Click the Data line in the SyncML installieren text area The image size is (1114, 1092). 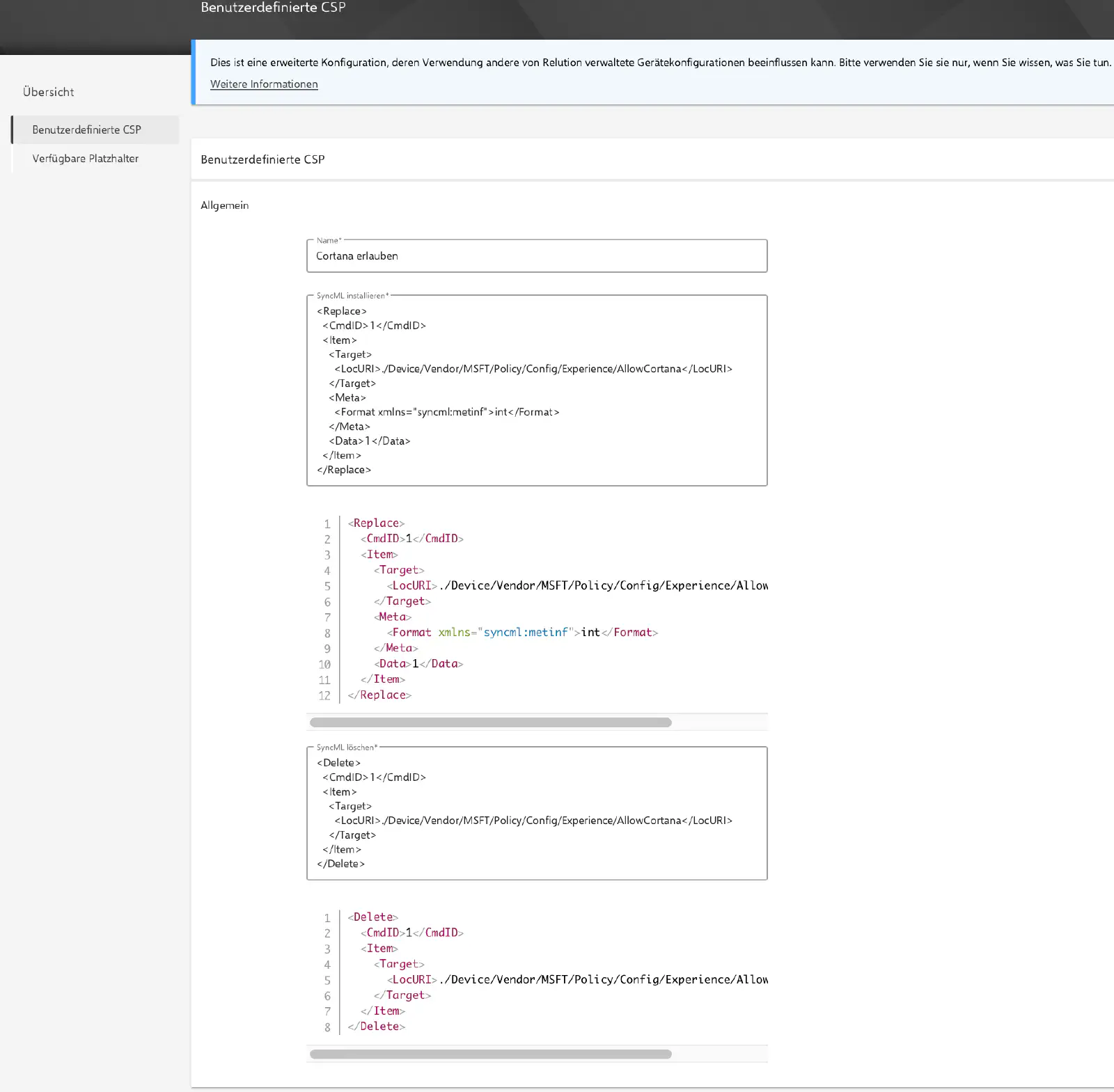(370, 441)
